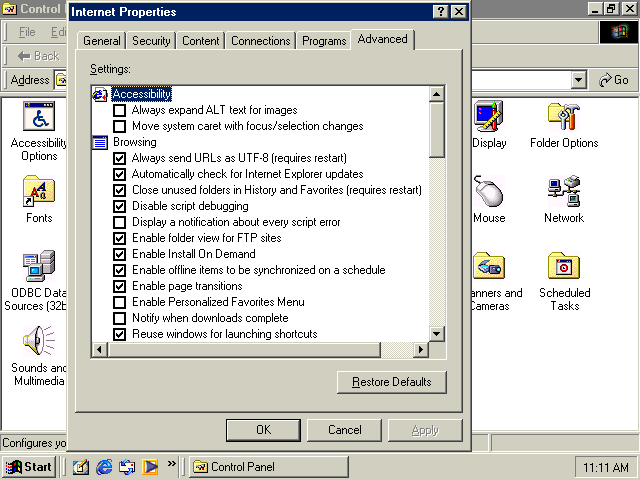Screen dimensions: 640x480
Task: Click the Help question mark button in title bar
Action: (x=440, y=11)
